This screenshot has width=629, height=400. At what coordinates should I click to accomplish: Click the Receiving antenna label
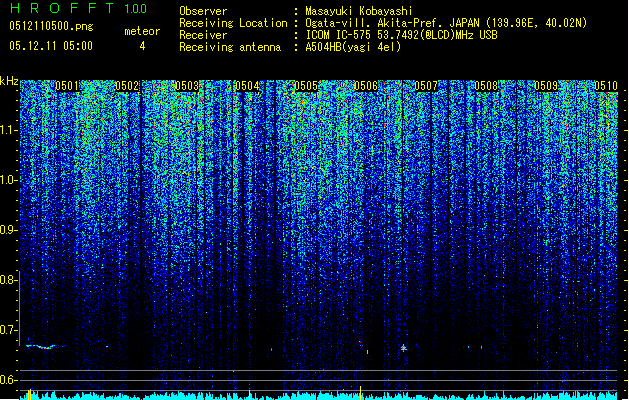coord(230,47)
